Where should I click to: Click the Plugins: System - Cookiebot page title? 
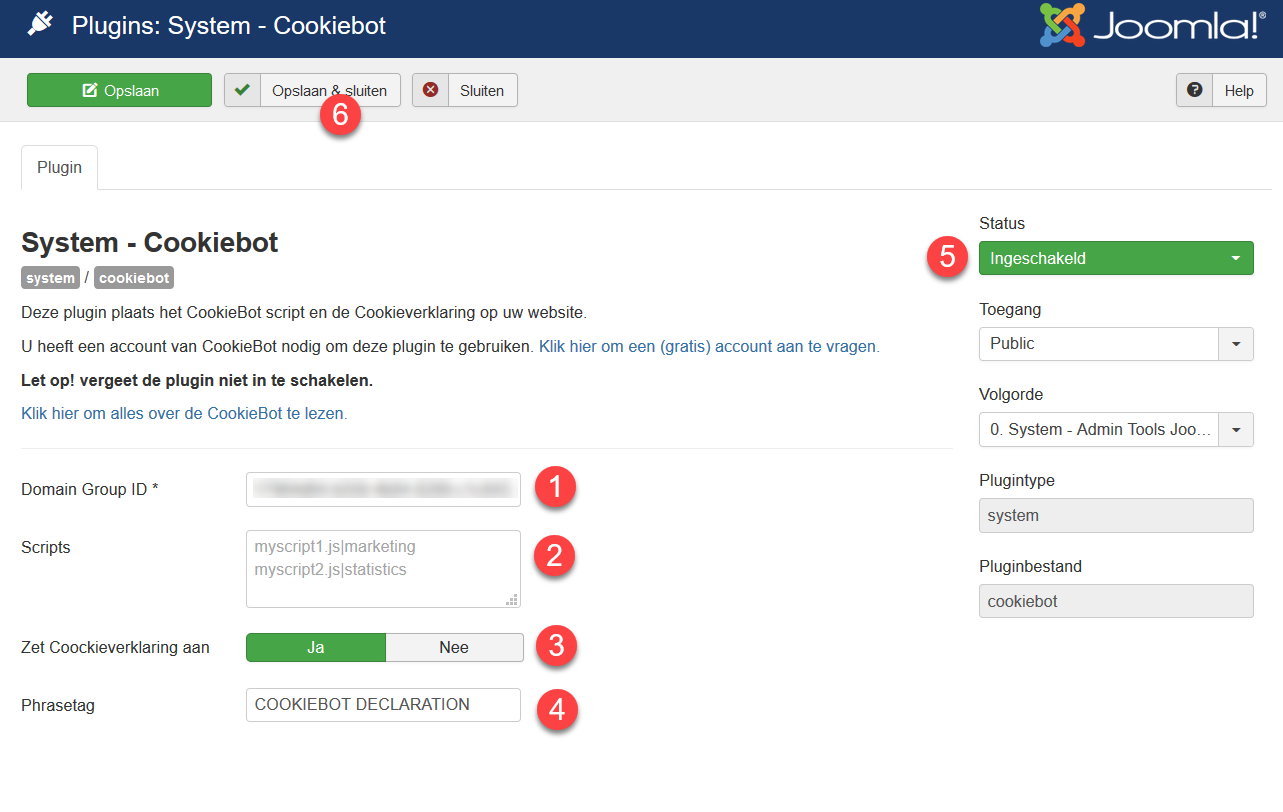[x=229, y=25]
